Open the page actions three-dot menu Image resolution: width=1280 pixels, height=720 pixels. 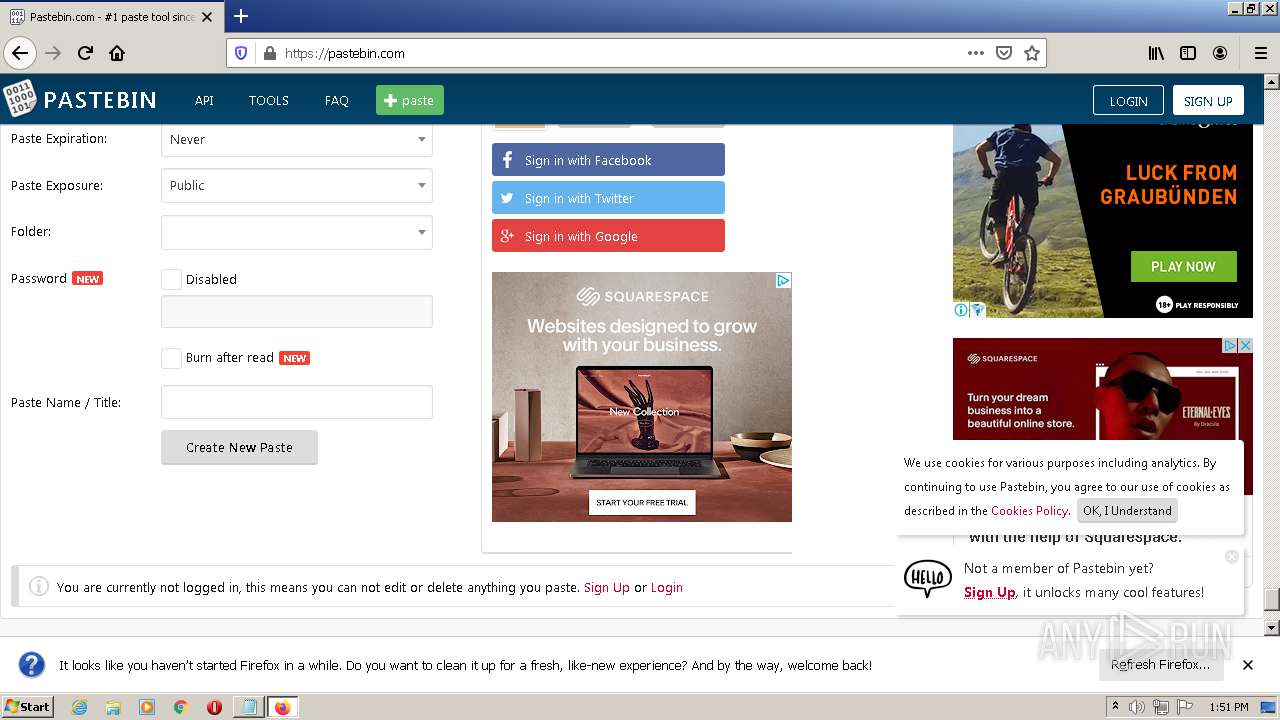point(976,53)
